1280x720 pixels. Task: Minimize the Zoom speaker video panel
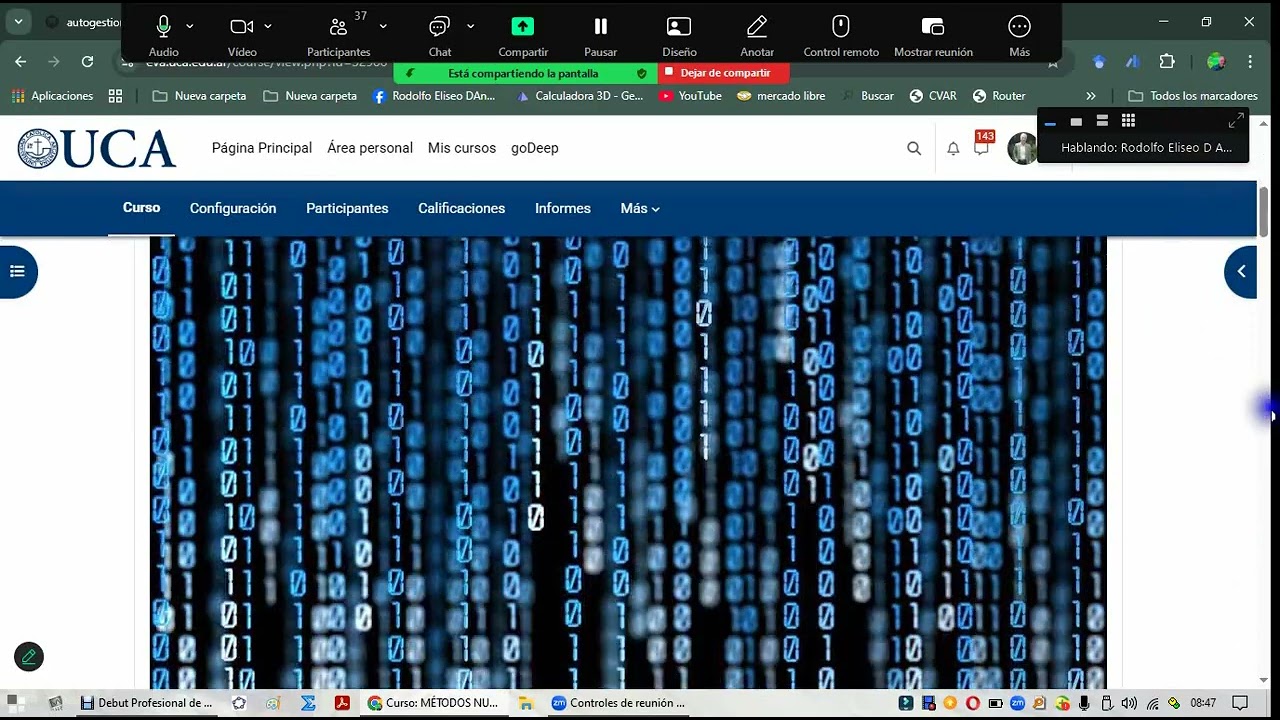tap(1050, 122)
